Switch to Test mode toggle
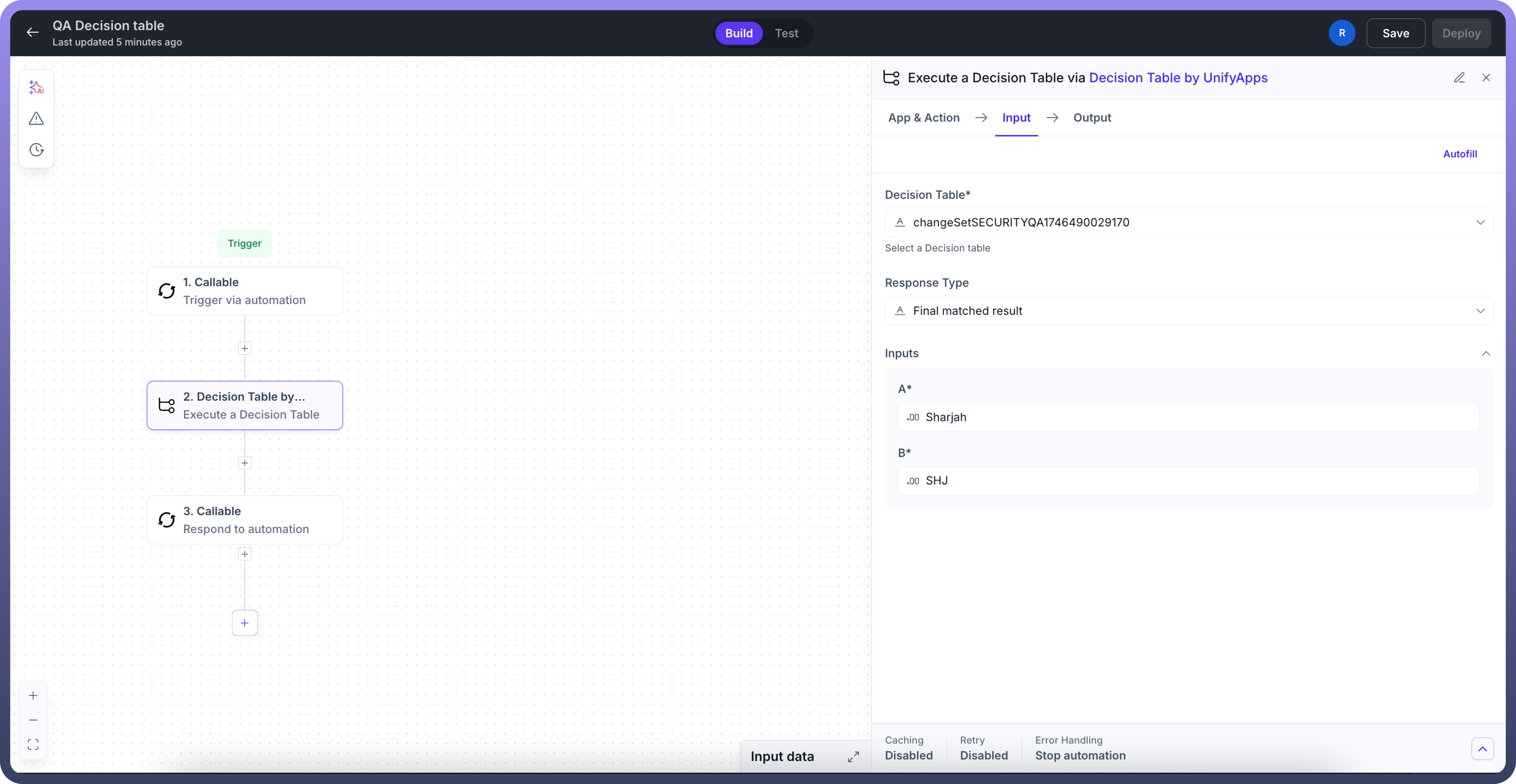 click(x=786, y=33)
